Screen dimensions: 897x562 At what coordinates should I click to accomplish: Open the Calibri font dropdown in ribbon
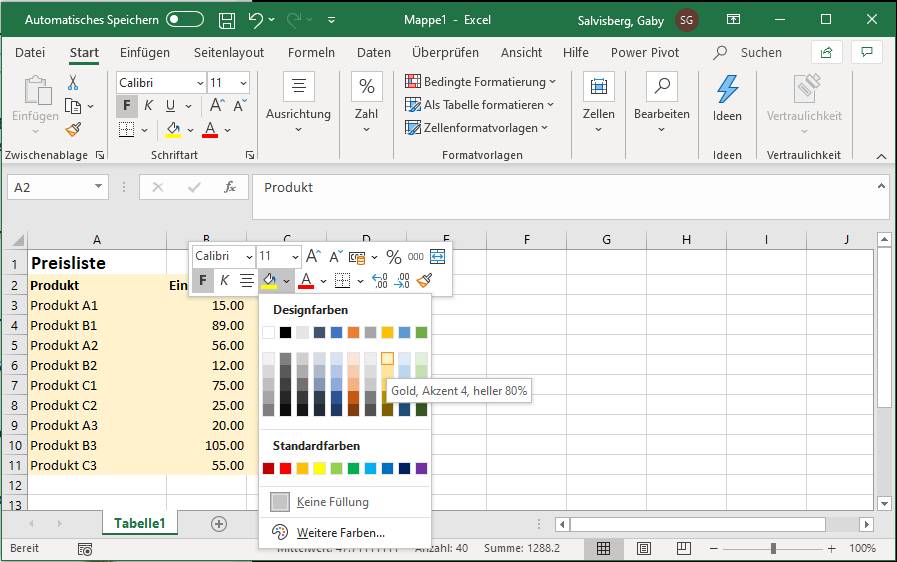(199, 83)
